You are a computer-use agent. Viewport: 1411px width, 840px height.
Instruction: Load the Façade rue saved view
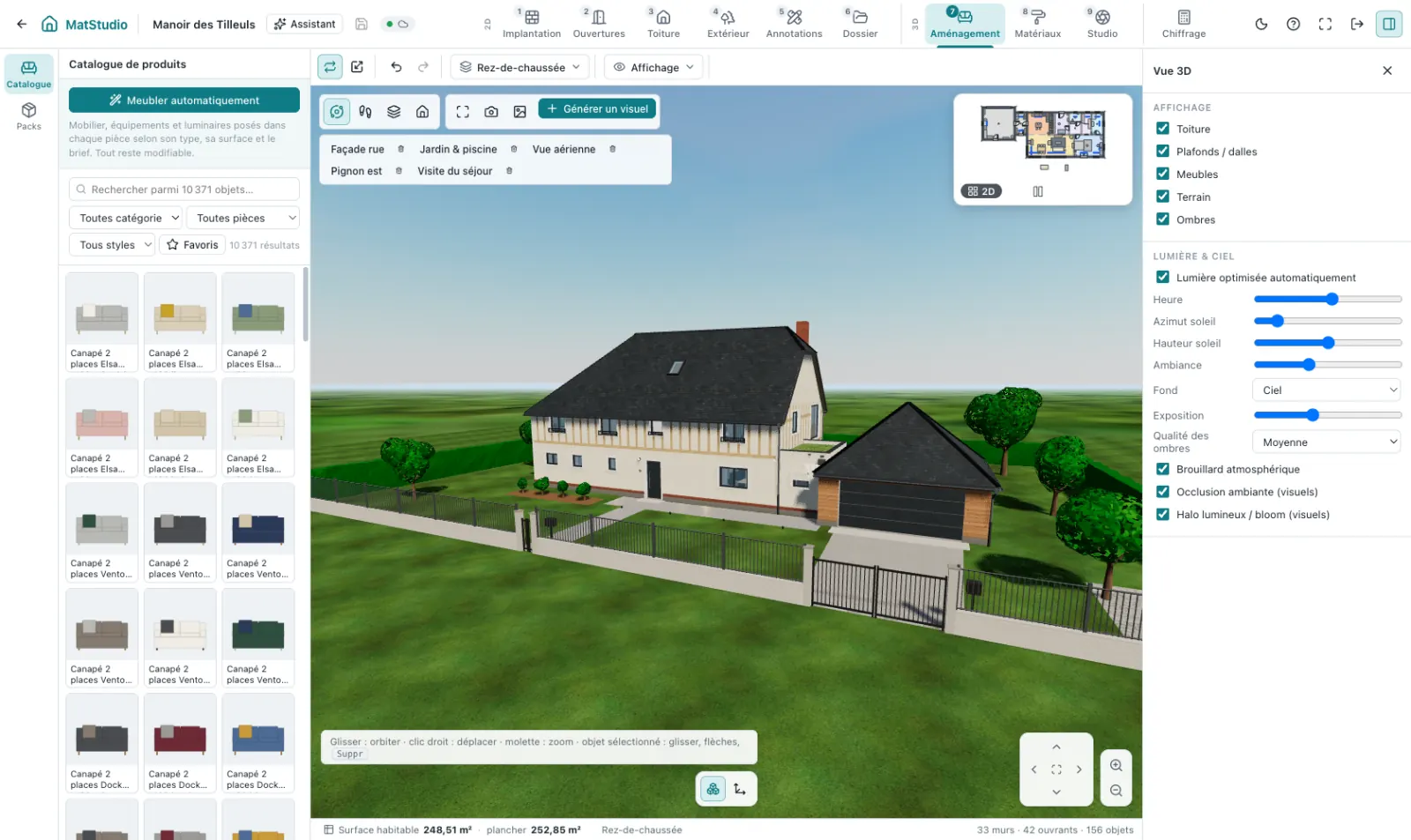tap(357, 149)
